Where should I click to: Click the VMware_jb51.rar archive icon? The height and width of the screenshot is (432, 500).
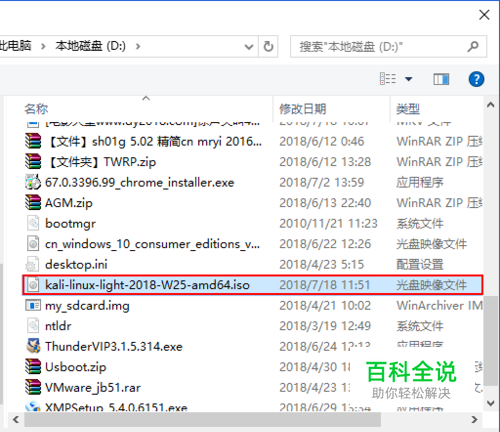click(x=33, y=387)
